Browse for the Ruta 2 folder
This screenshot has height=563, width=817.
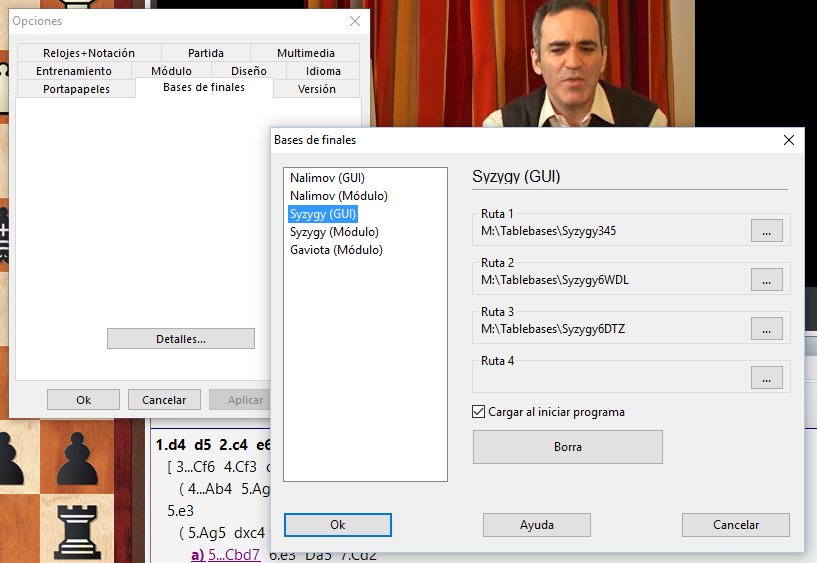[x=766, y=280]
